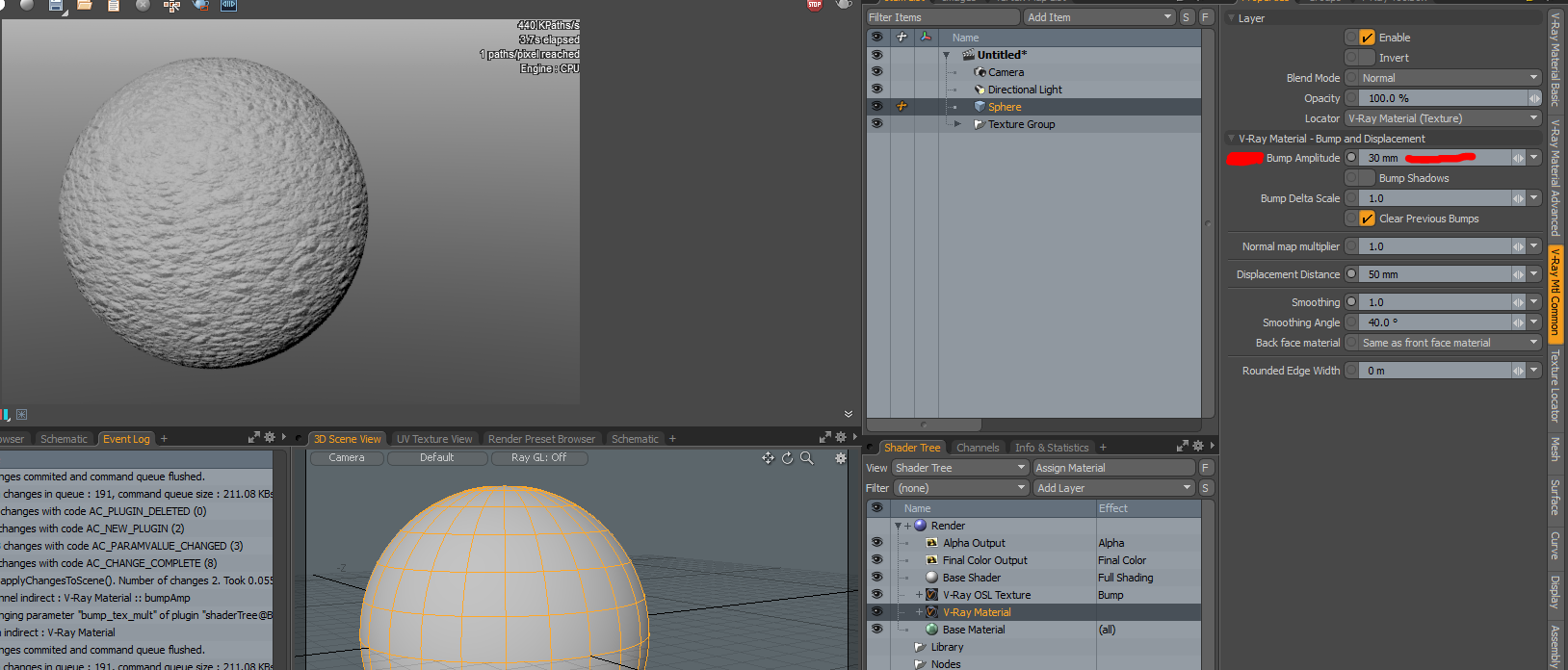The width and height of the screenshot is (1568, 670).
Task: Click the Directional Light item icon
Action: [980, 90]
